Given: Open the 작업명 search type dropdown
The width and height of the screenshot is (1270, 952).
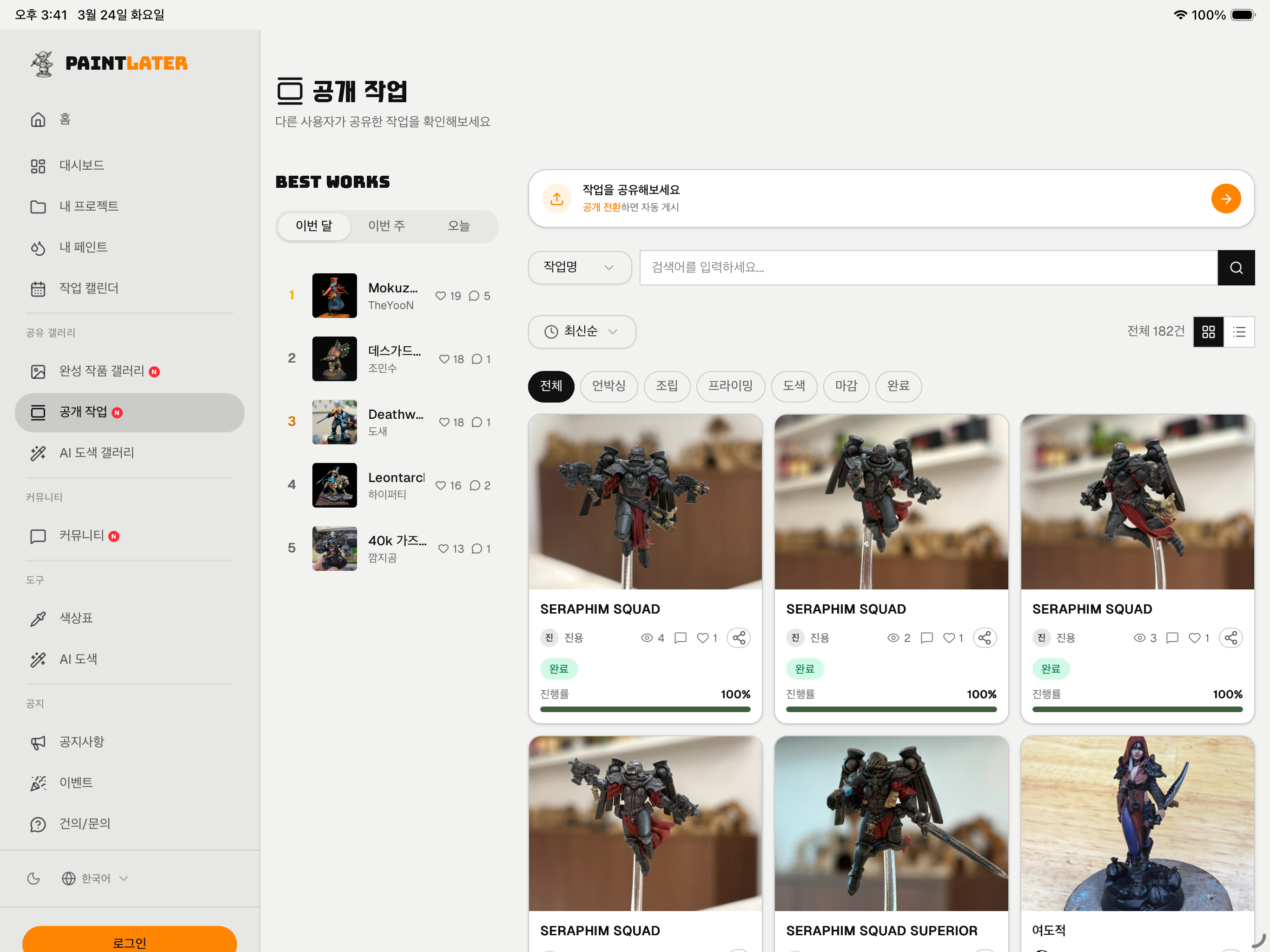Looking at the screenshot, I should click(579, 267).
